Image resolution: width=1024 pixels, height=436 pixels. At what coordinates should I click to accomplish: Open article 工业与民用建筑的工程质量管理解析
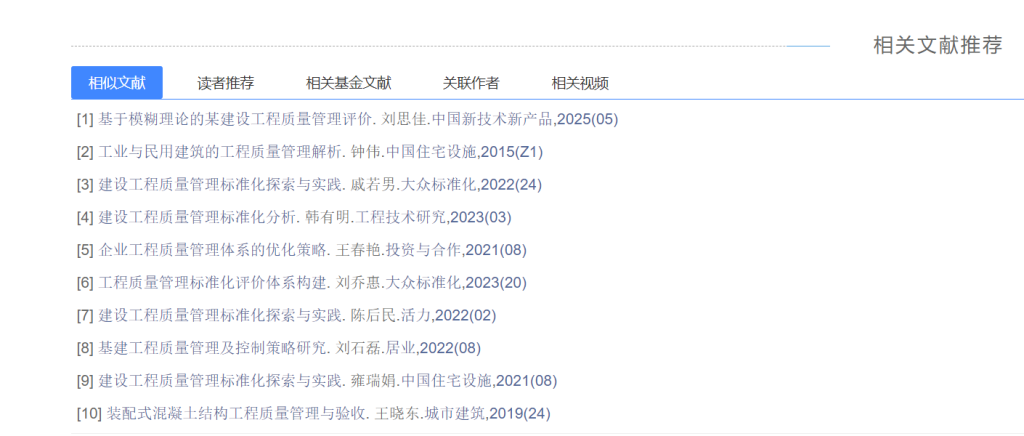(x=219, y=152)
